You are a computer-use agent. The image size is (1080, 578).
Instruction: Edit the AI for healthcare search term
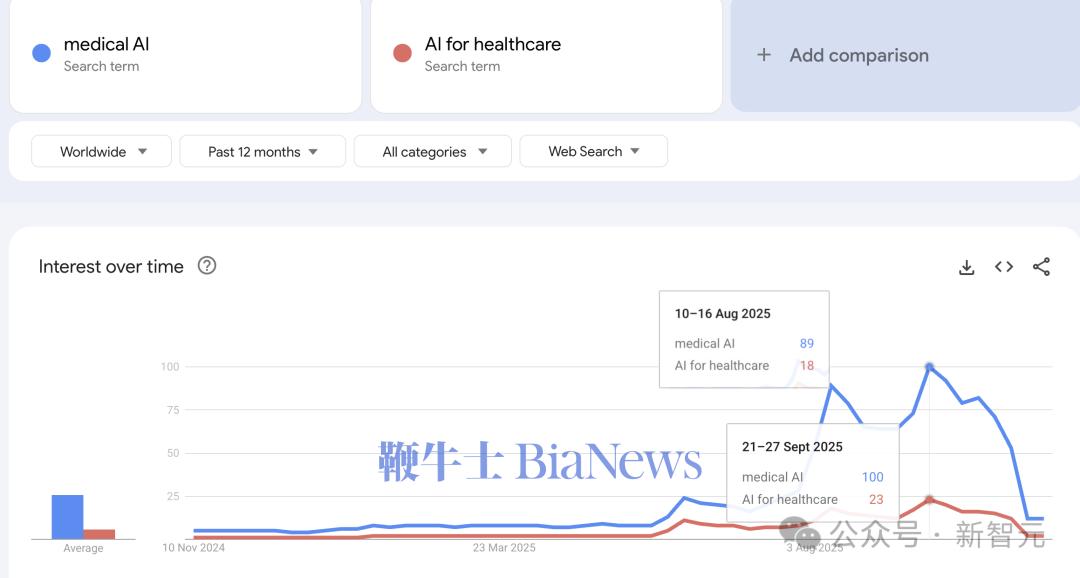click(492, 45)
